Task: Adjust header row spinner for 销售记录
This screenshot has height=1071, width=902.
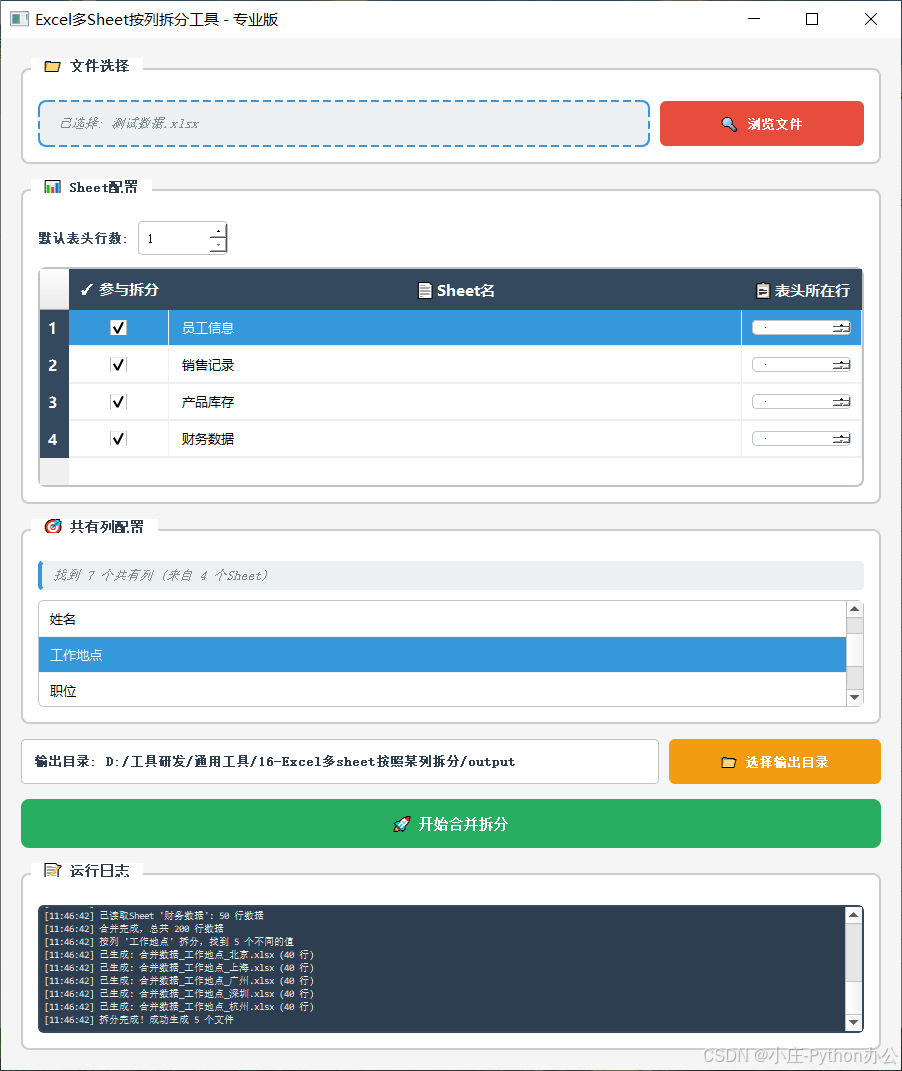Action: [801, 365]
